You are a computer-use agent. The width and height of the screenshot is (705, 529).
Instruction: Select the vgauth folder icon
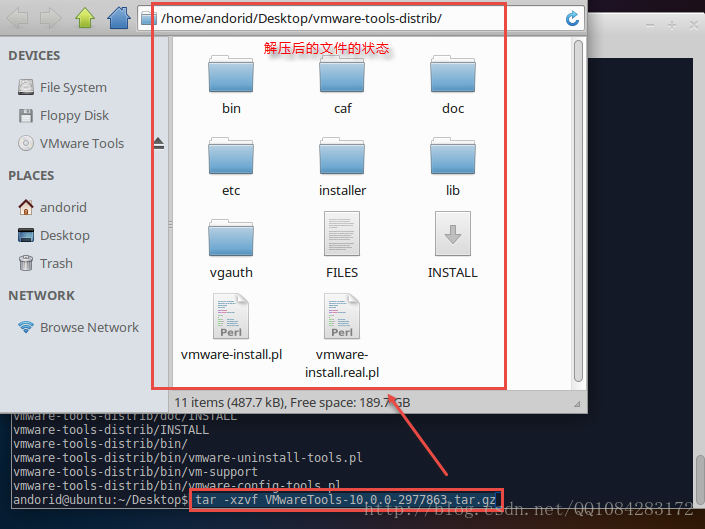(231, 238)
